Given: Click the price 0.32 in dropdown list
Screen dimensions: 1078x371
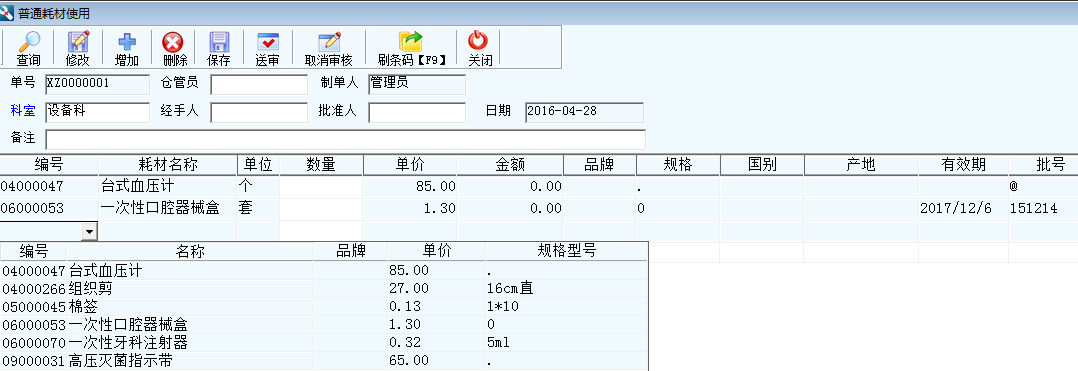Looking at the screenshot, I should (405, 342).
